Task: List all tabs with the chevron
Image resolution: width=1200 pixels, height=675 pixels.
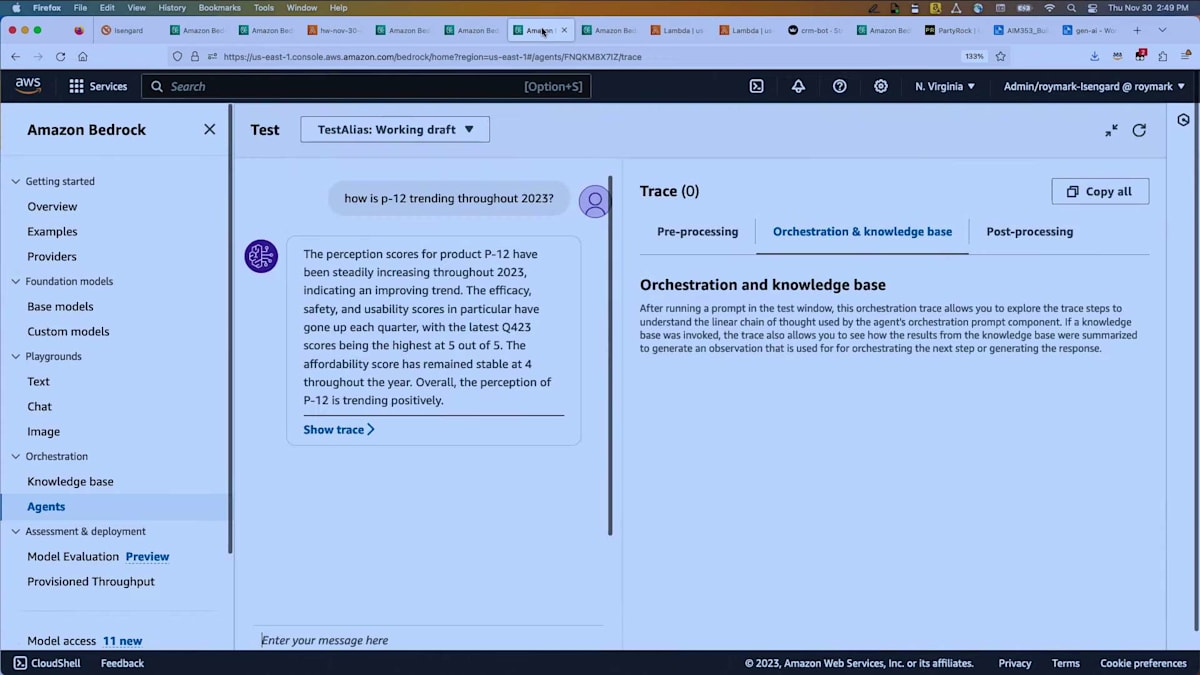Action: click(1162, 30)
